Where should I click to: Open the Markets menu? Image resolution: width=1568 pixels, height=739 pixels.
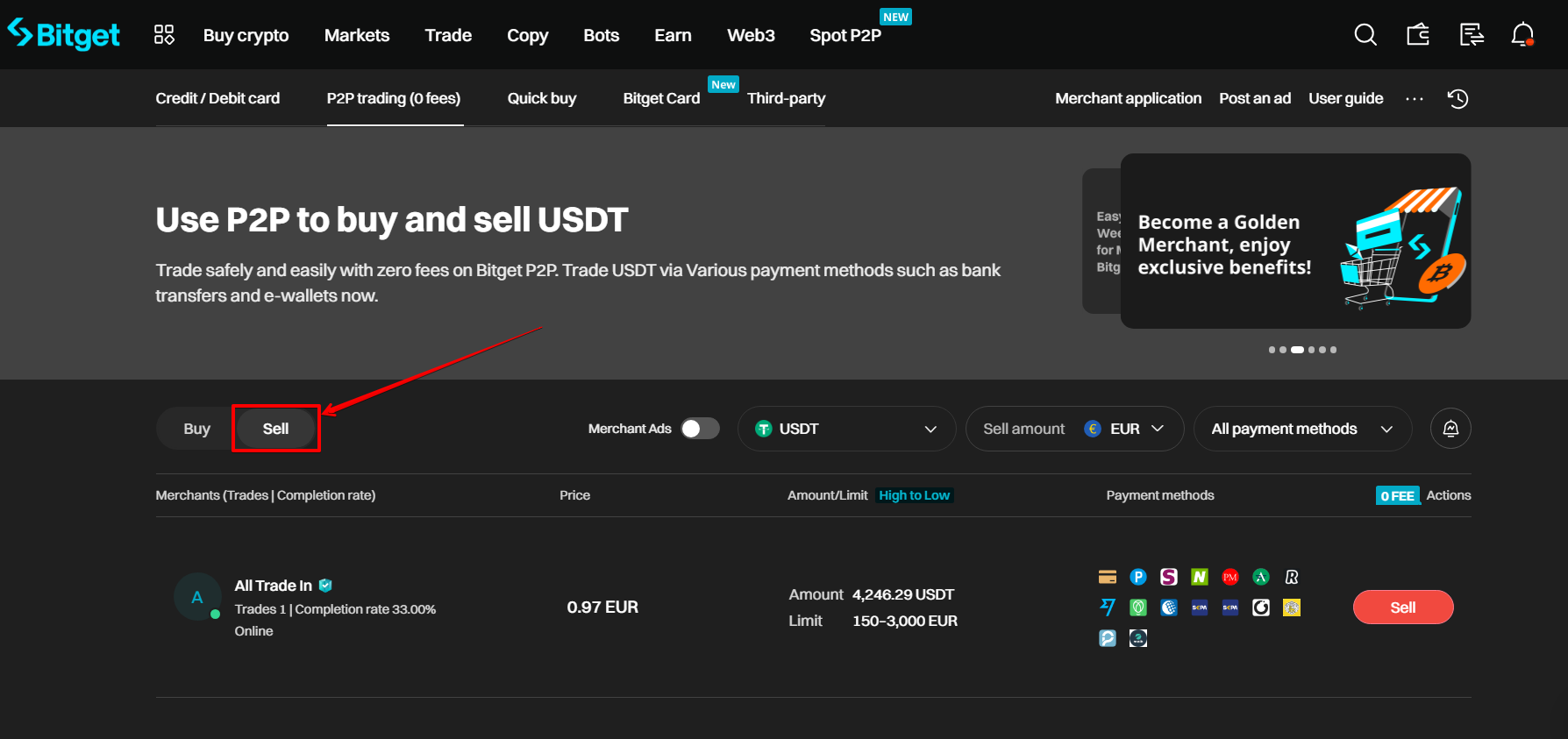pyautogui.click(x=357, y=35)
